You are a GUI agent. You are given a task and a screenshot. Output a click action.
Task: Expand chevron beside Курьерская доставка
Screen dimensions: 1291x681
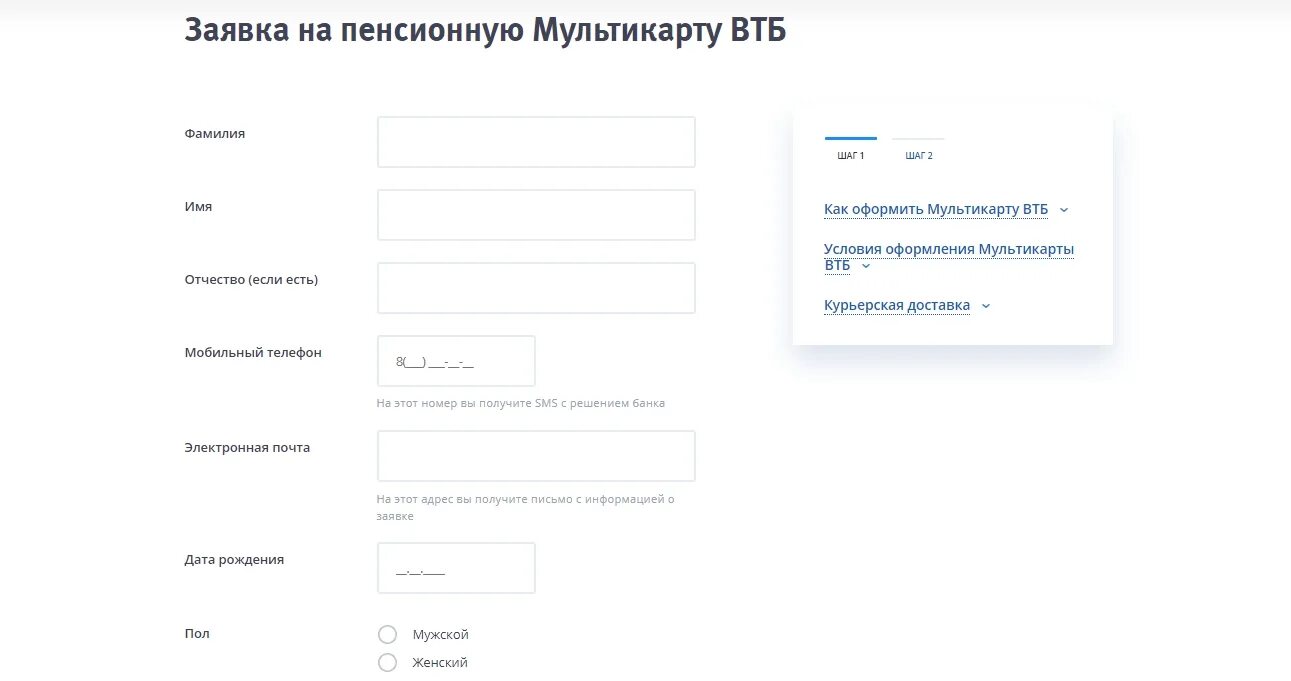(986, 306)
